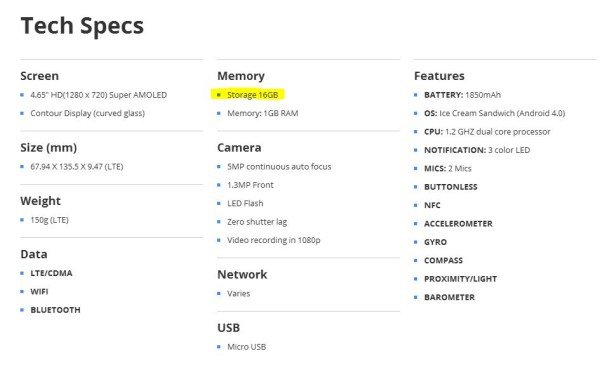Viewport: 600px width, 375px height.
Task: Click the BLUETOOTH entry under Data
Action: point(55,310)
